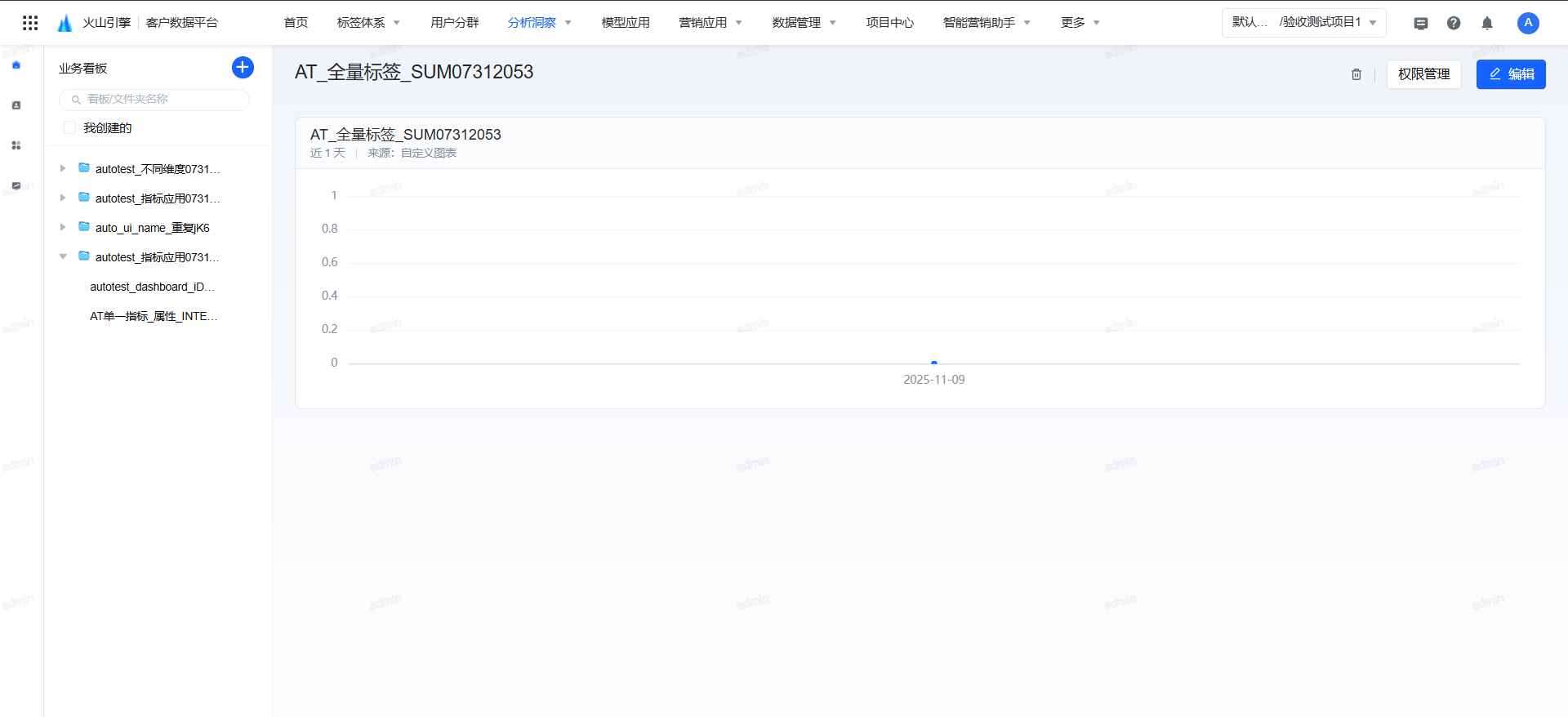Click the dashboard name search field
The width and height of the screenshot is (1568, 717).
(x=155, y=100)
